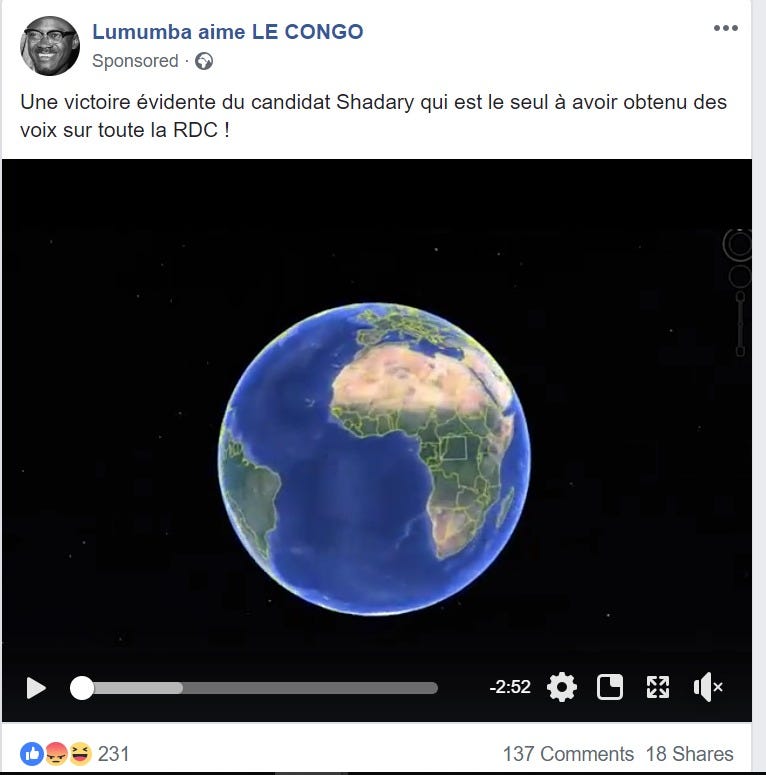
Task: Click the Angry reaction icon
Action: [x=56, y=754]
